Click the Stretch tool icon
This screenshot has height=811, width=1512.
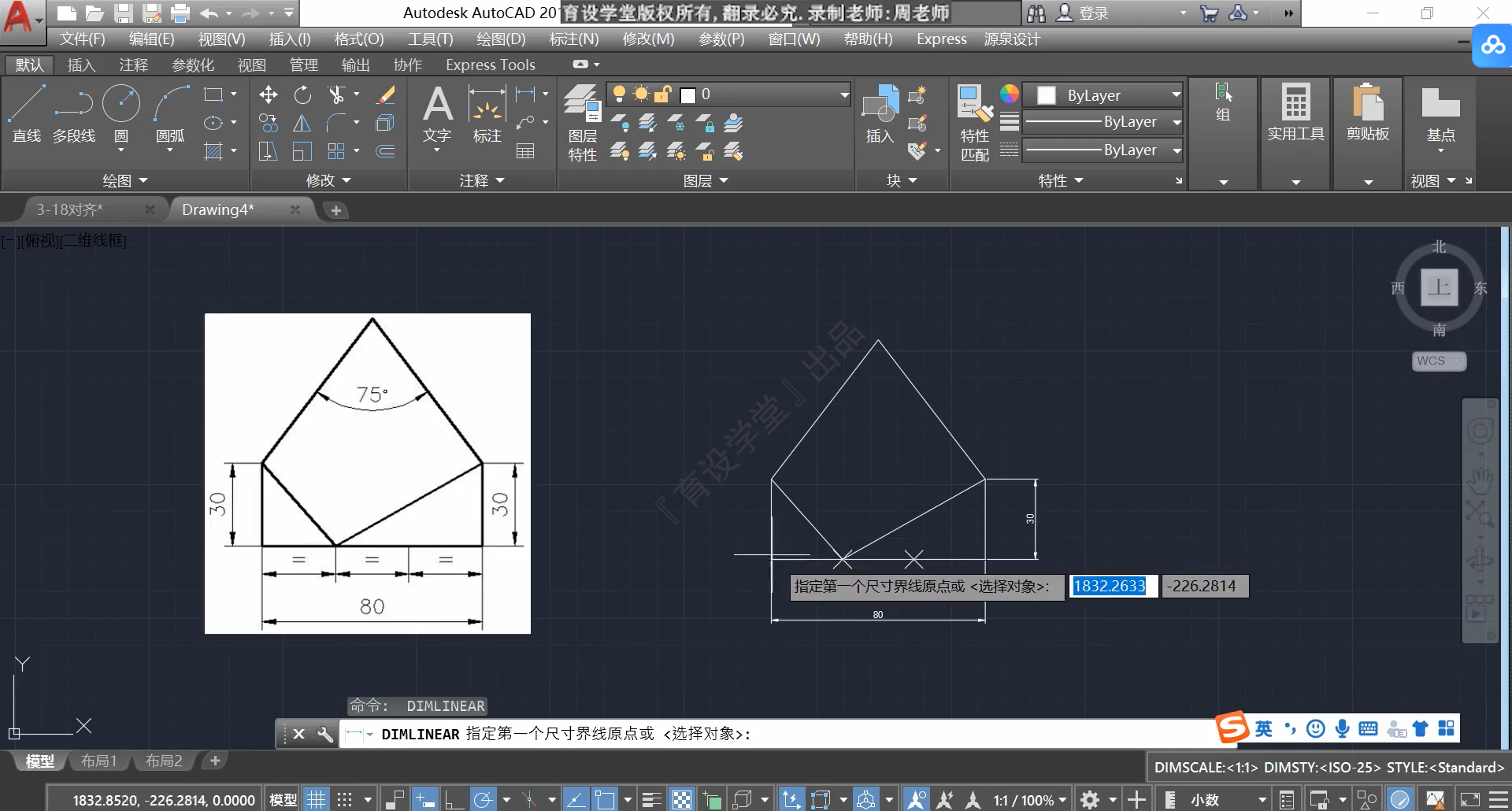tap(268, 150)
